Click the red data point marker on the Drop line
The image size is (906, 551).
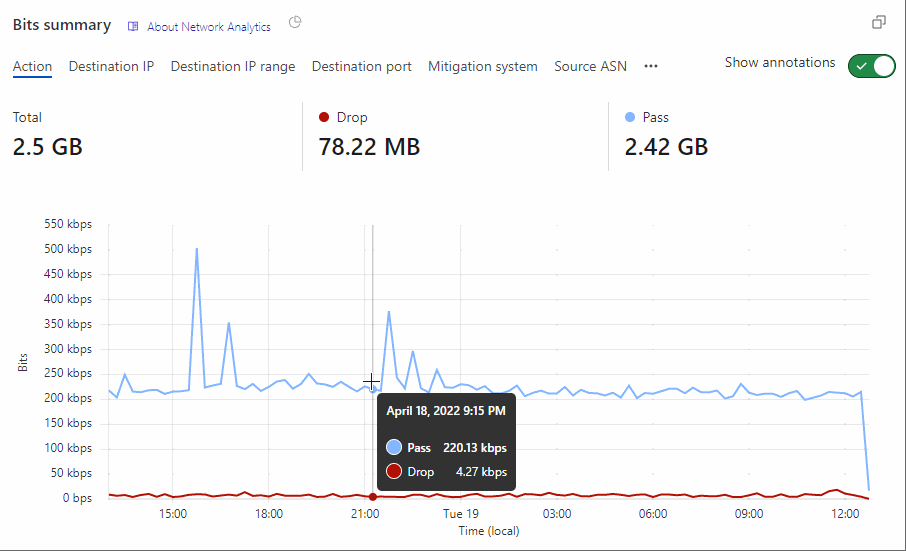point(373,496)
